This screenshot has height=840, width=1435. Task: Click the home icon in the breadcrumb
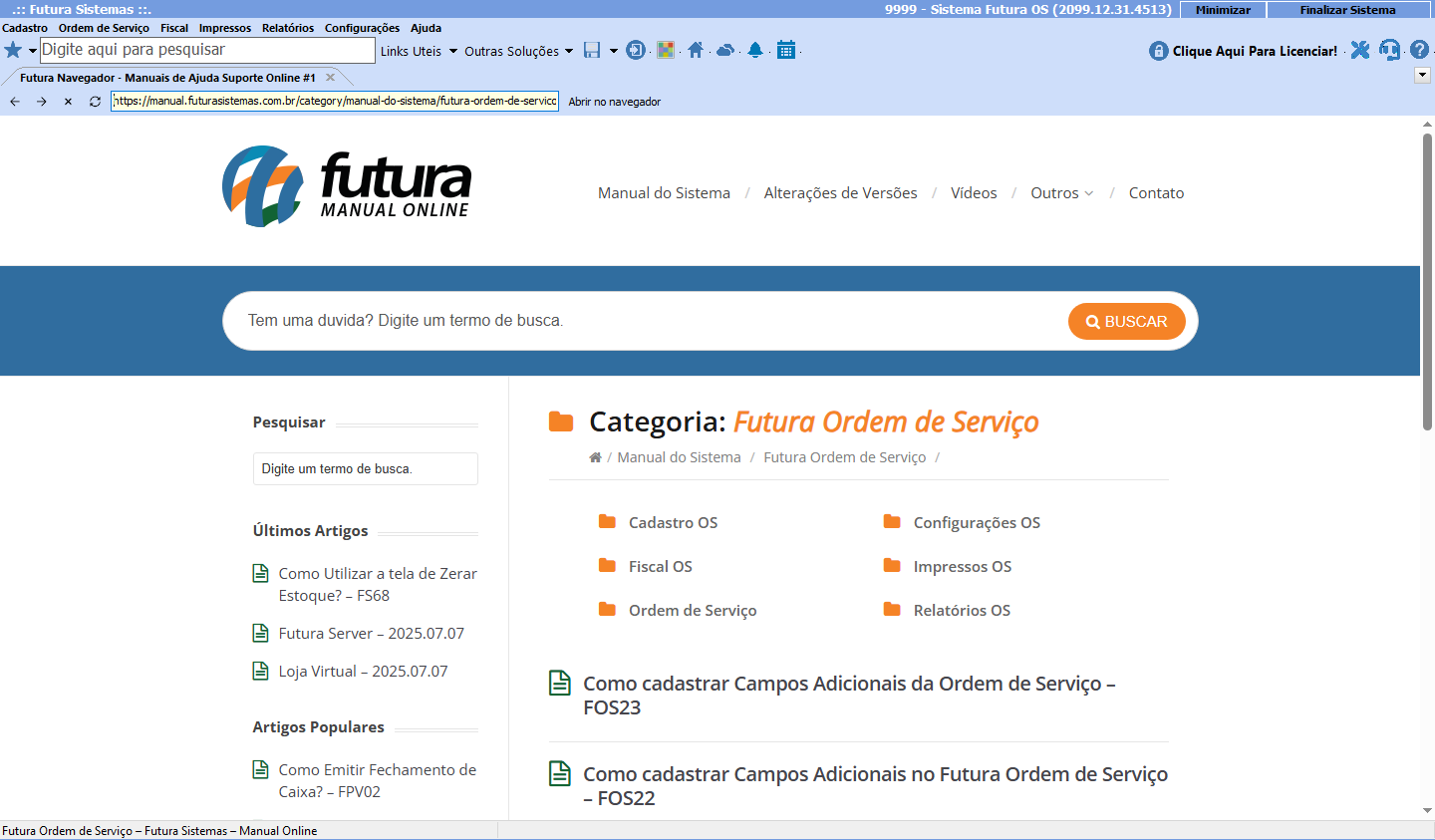(x=595, y=457)
